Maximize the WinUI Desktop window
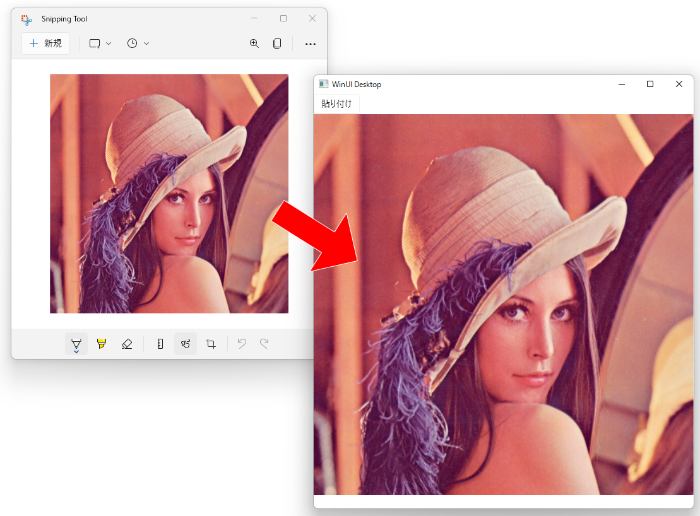Image resolution: width=700 pixels, height=516 pixels. coord(650,84)
